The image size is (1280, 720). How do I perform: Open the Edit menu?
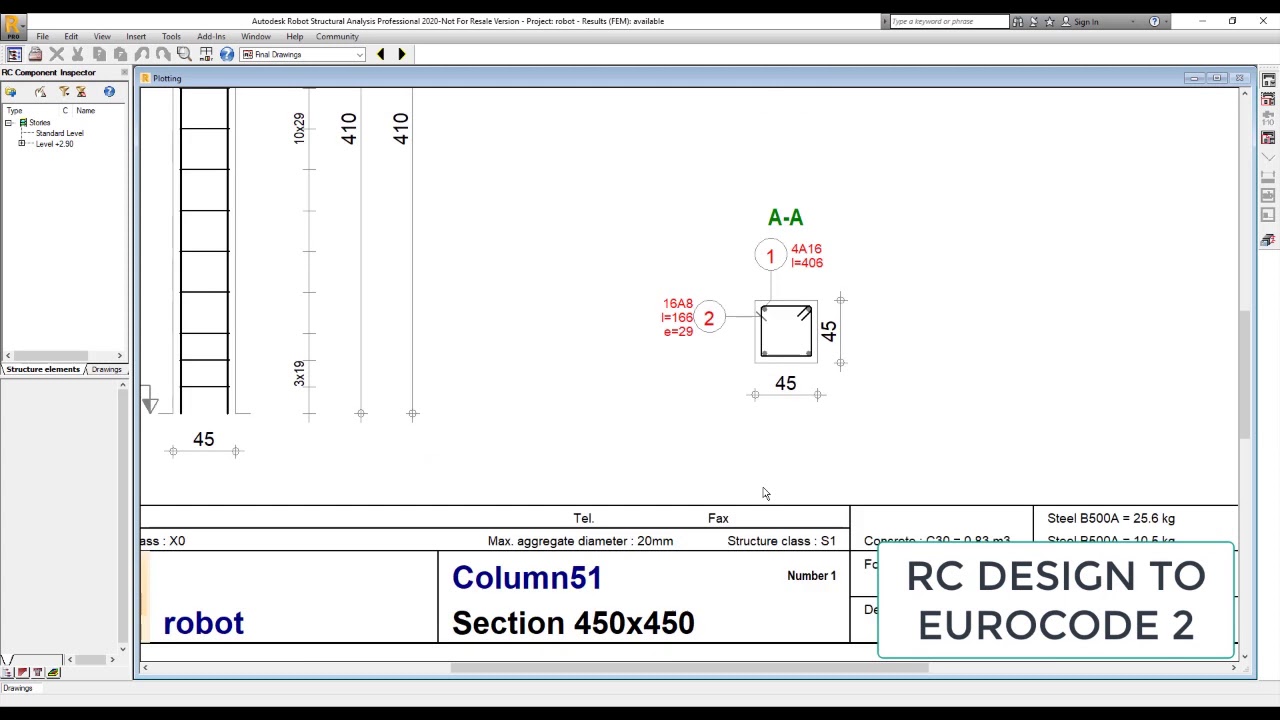[x=71, y=37]
